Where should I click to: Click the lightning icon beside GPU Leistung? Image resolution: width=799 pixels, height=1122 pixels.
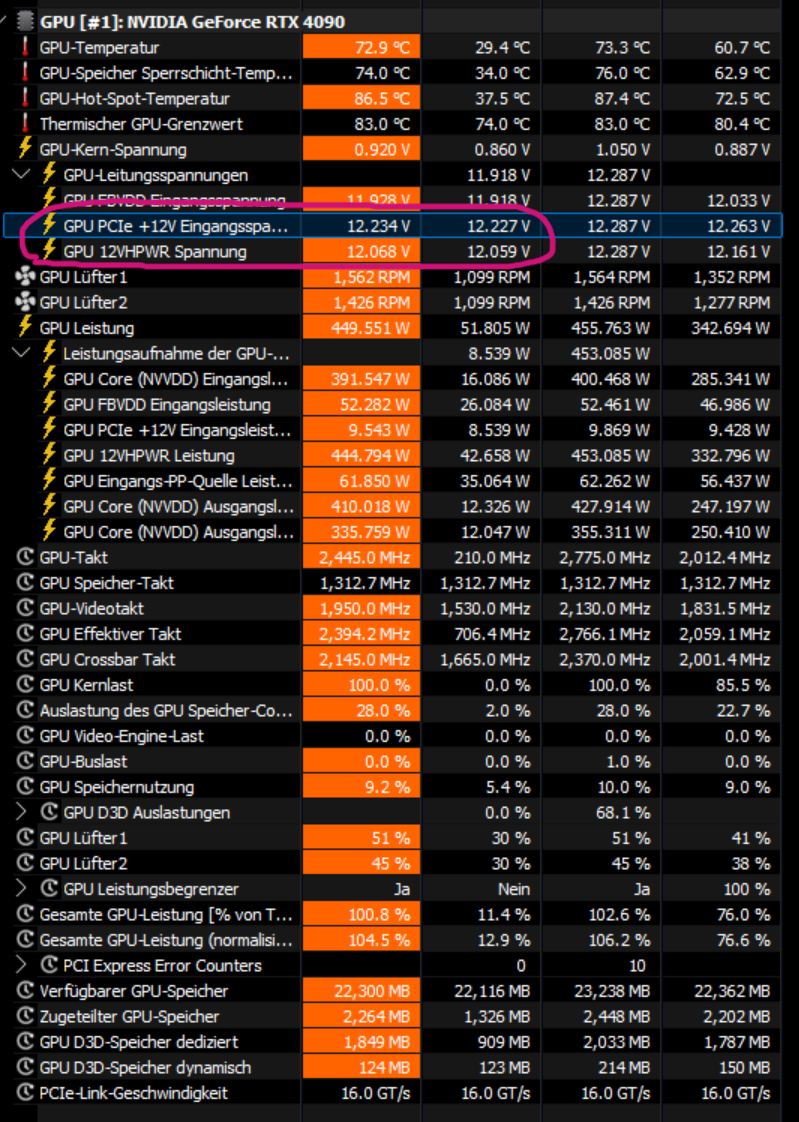pyautogui.click(x=25, y=326)
